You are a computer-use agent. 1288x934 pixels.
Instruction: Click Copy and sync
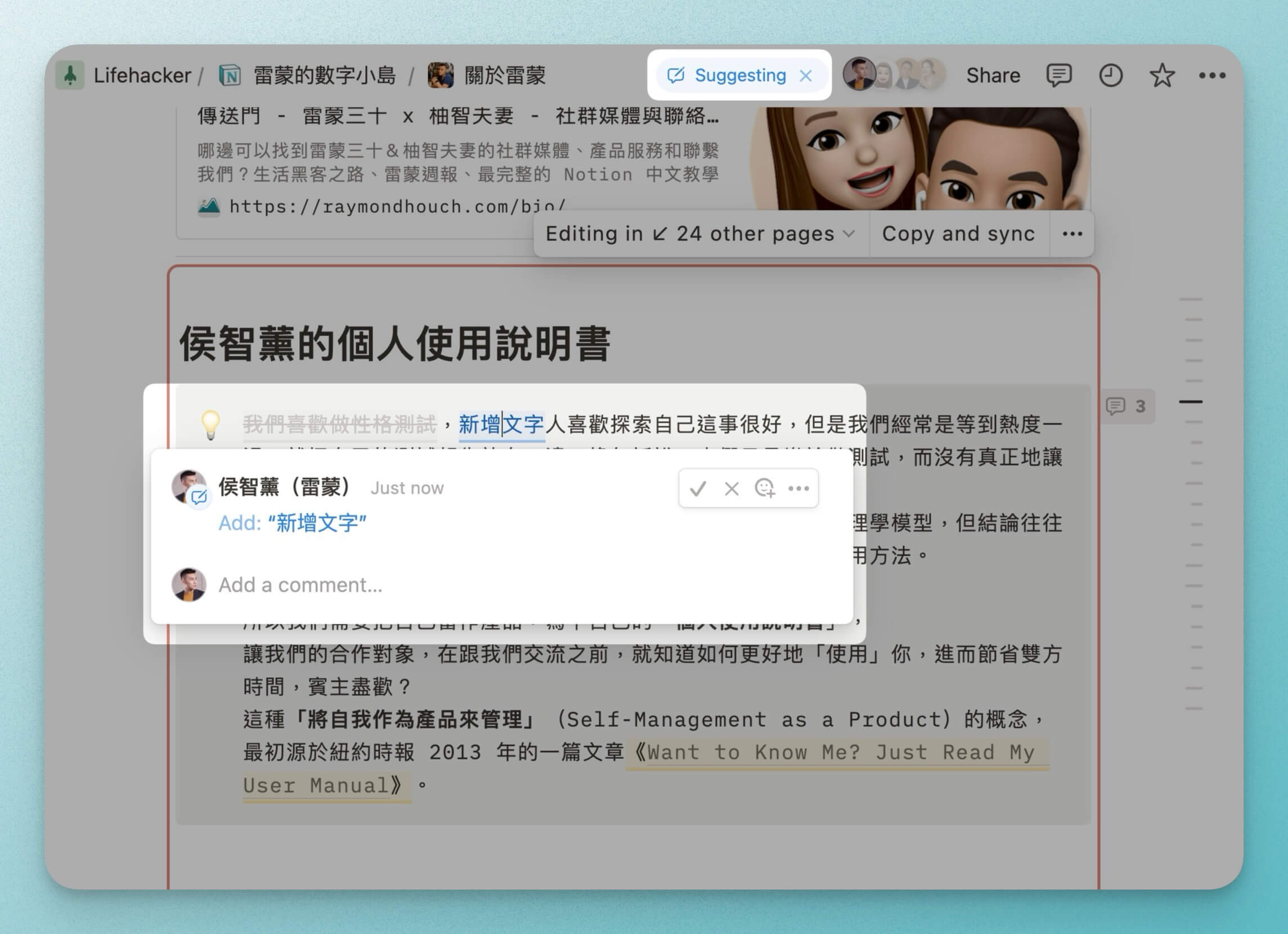958,234
